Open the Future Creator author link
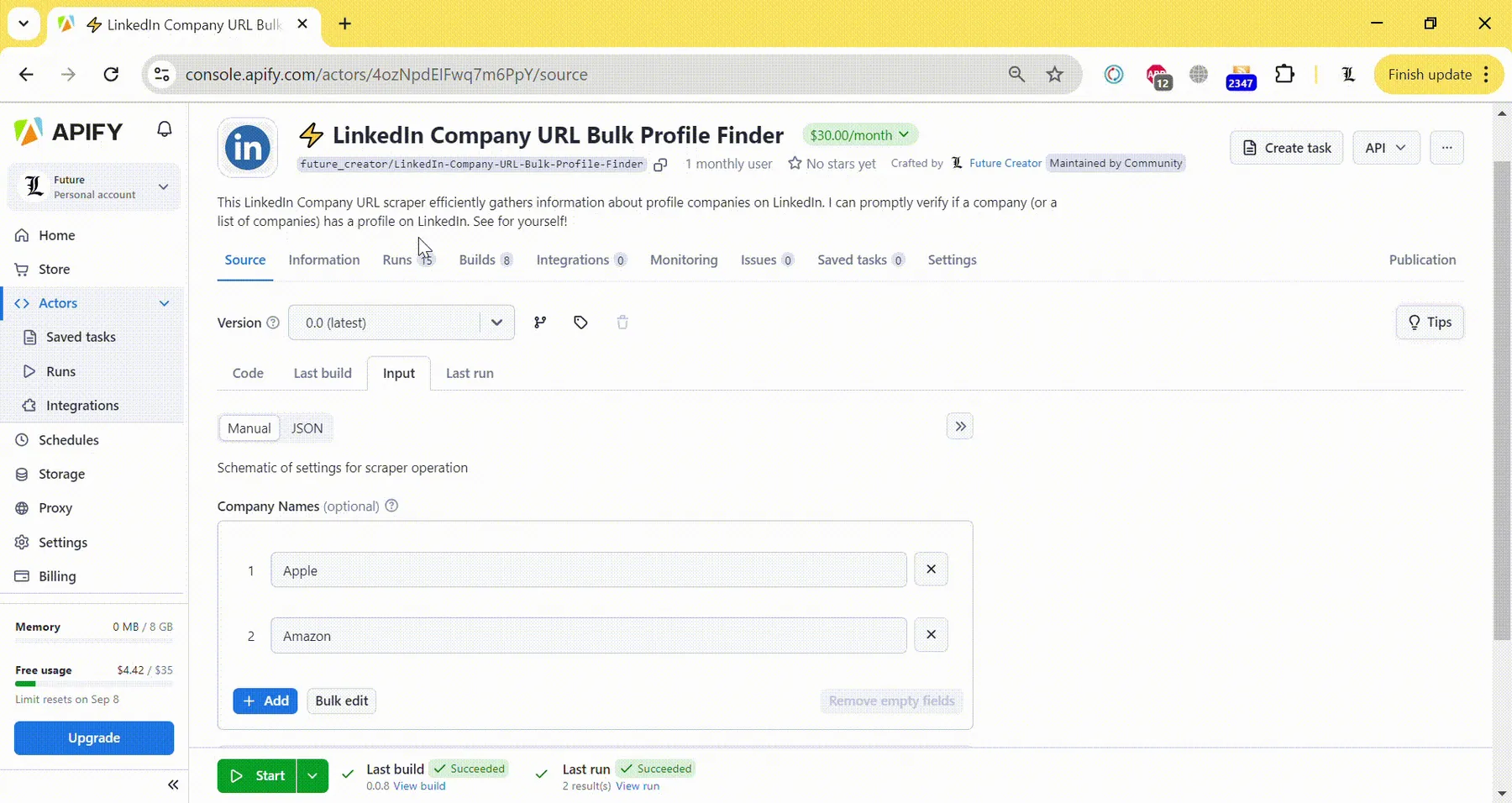1512x803 pixels. coord(1005,164)
